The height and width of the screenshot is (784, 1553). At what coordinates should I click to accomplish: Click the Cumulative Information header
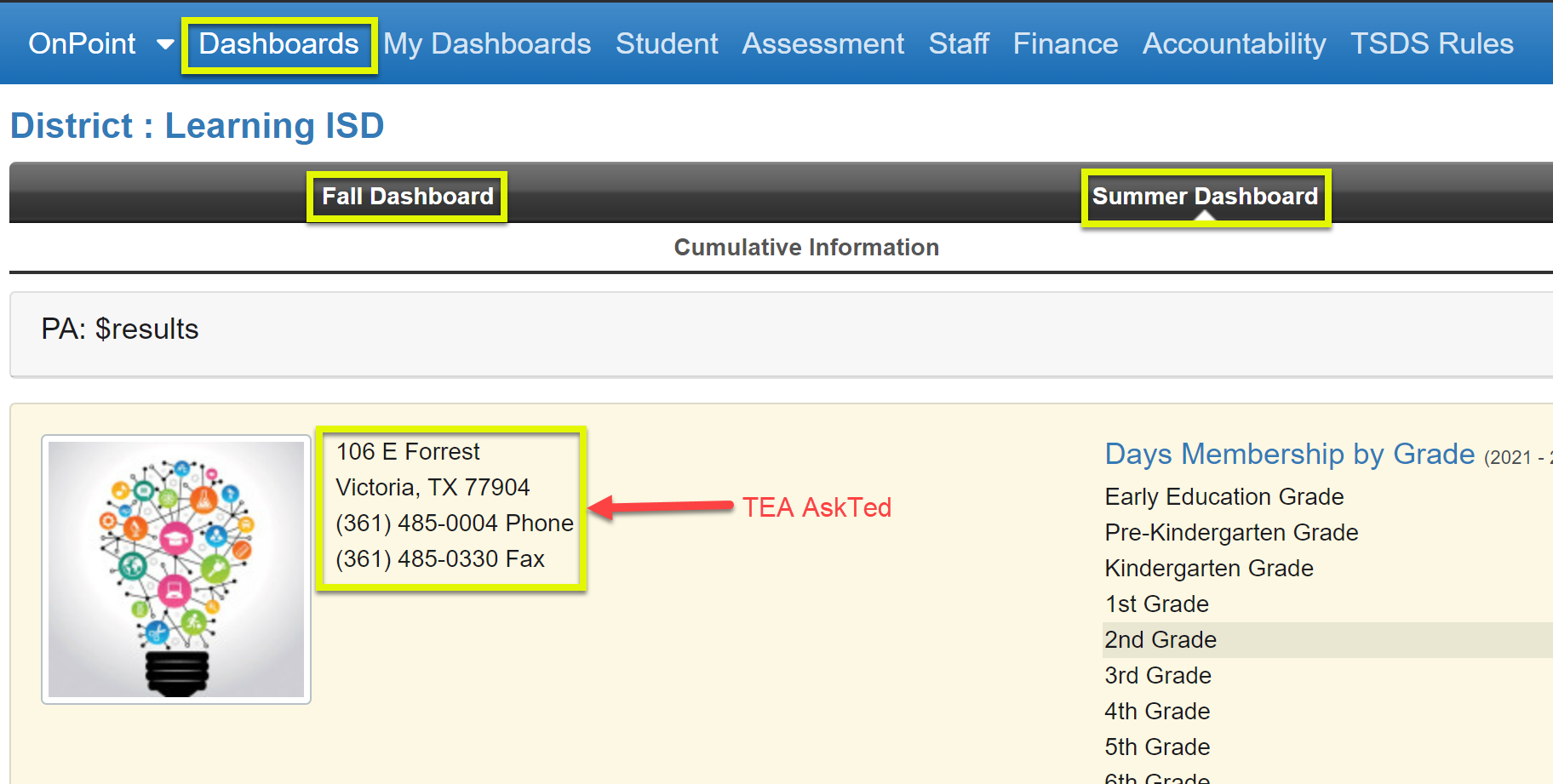[805, 247]
